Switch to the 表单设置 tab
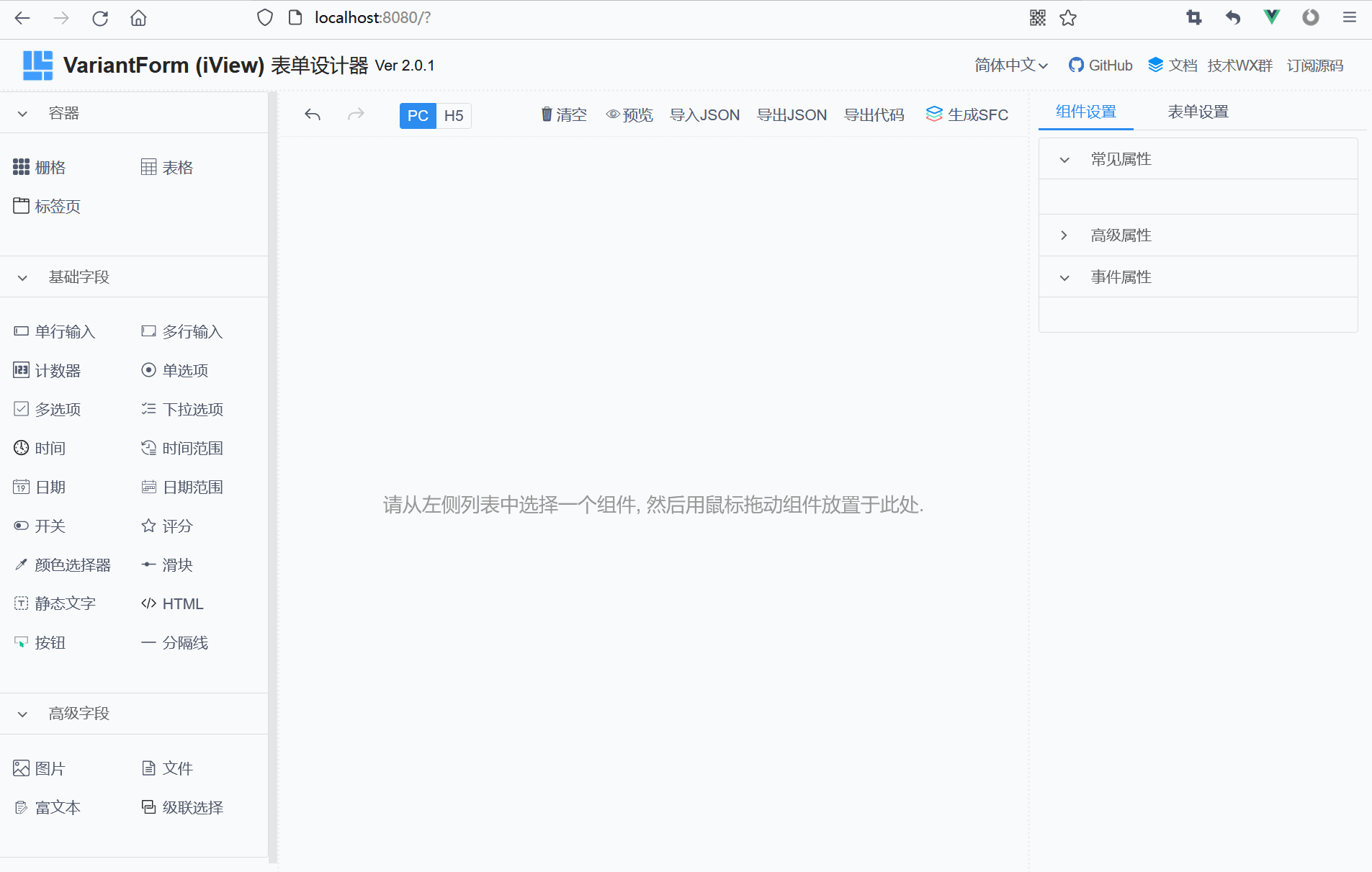 1198,112
